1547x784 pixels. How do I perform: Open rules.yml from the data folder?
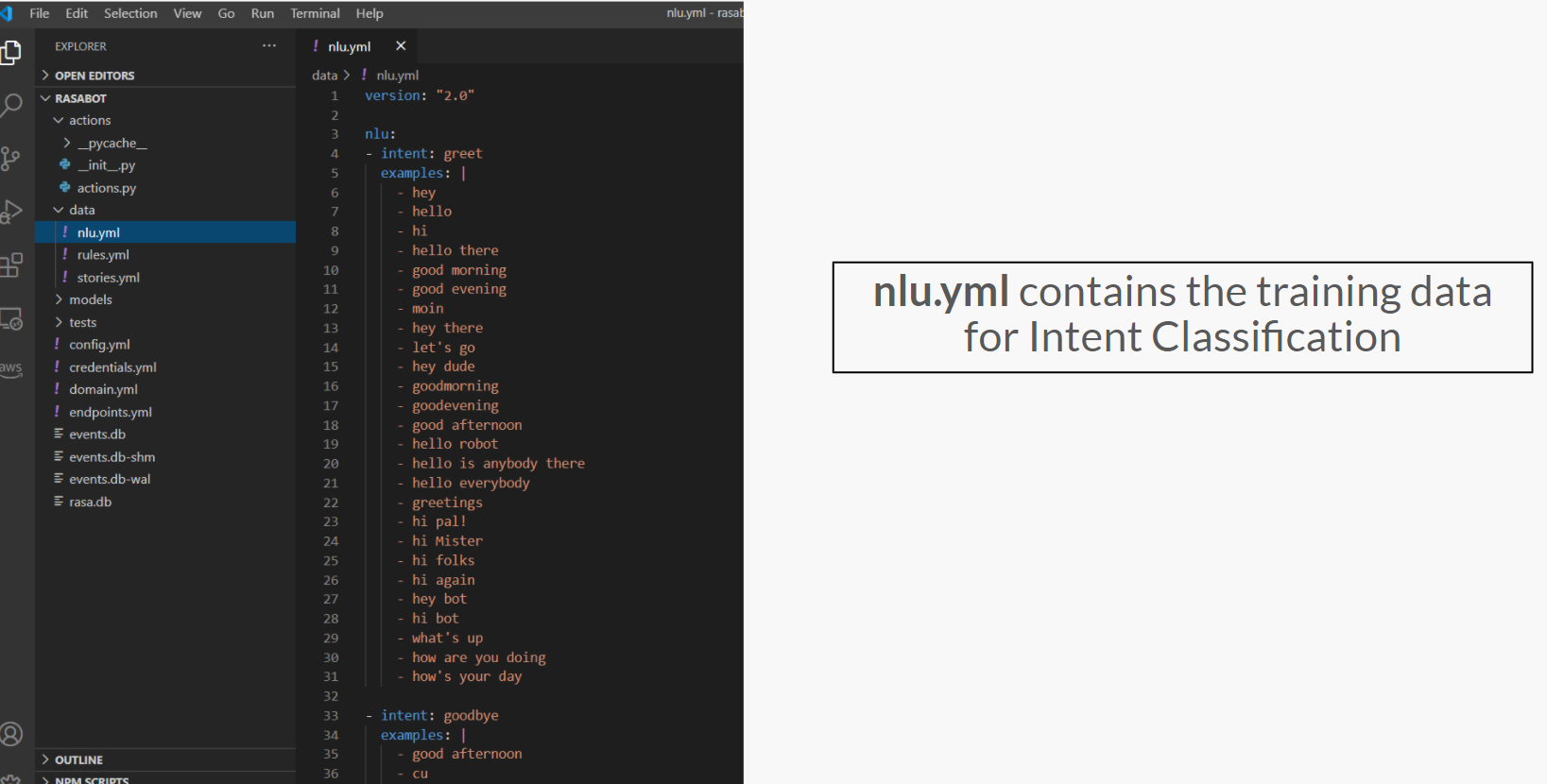click(x=165, y=255)
